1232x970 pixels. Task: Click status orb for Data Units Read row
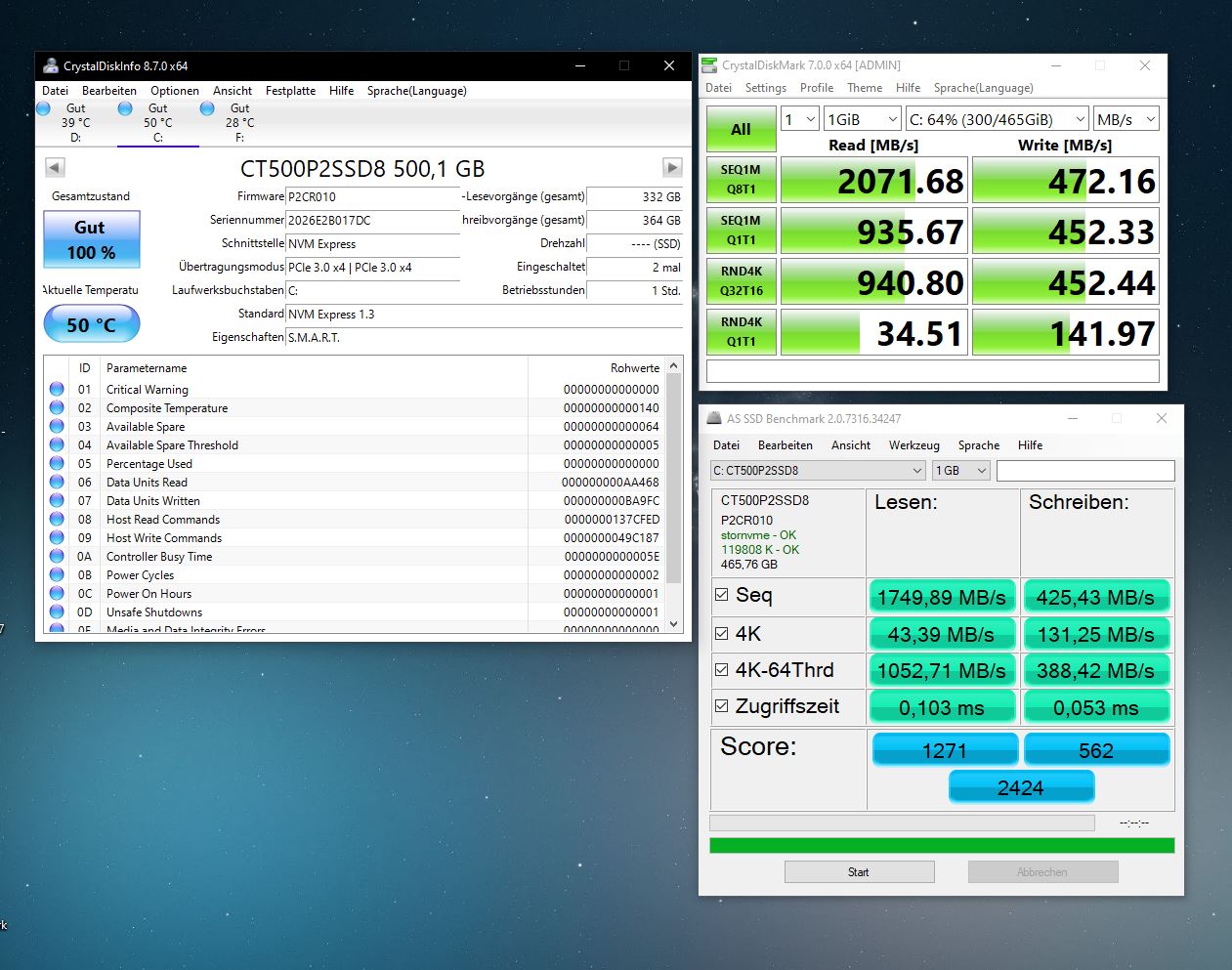click(x=57, y=482)
